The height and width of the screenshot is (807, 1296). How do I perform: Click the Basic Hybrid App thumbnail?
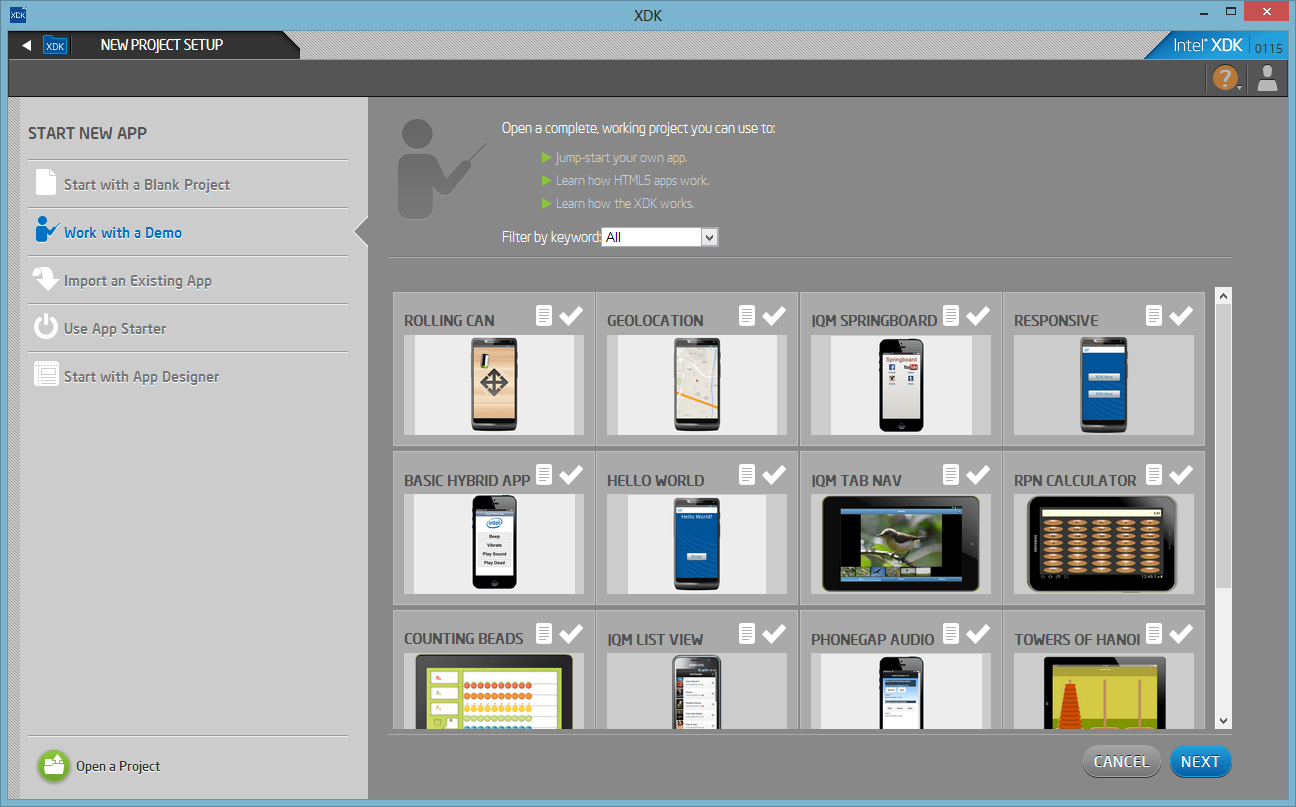coord(494,543)
